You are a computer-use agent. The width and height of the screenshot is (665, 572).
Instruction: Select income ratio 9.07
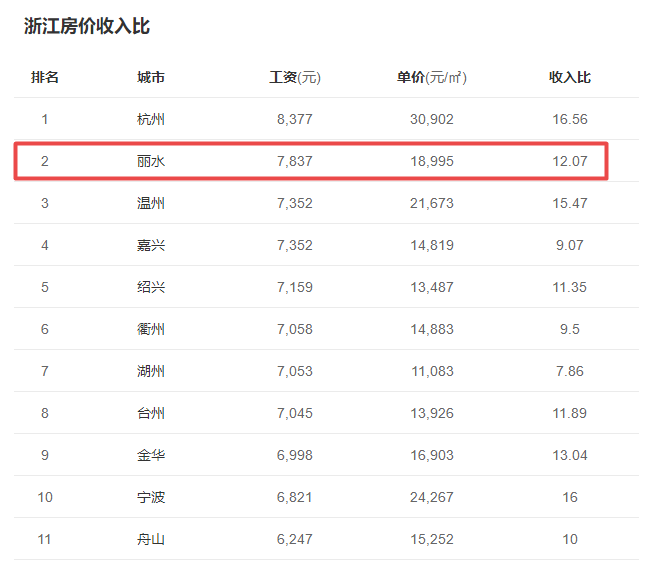click(570, 245)
